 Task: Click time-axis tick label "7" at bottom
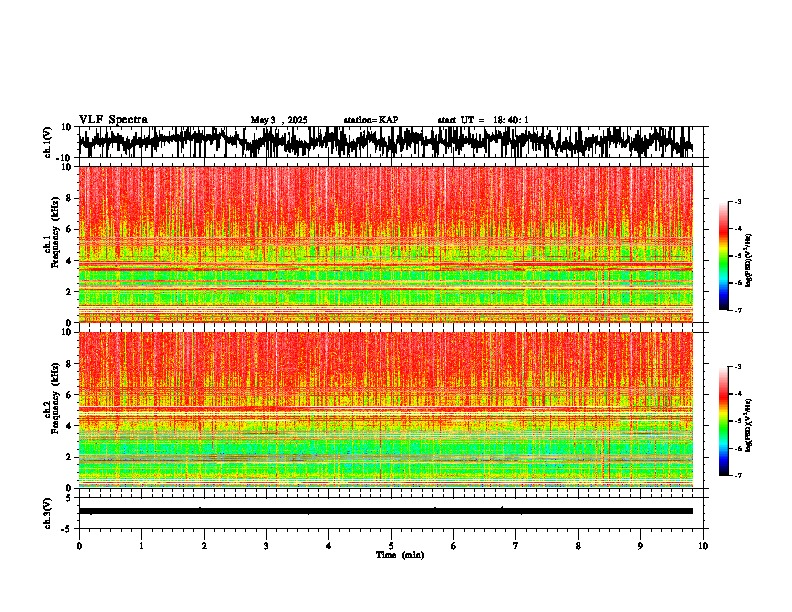pyautogui.click(x=516, y=546)
